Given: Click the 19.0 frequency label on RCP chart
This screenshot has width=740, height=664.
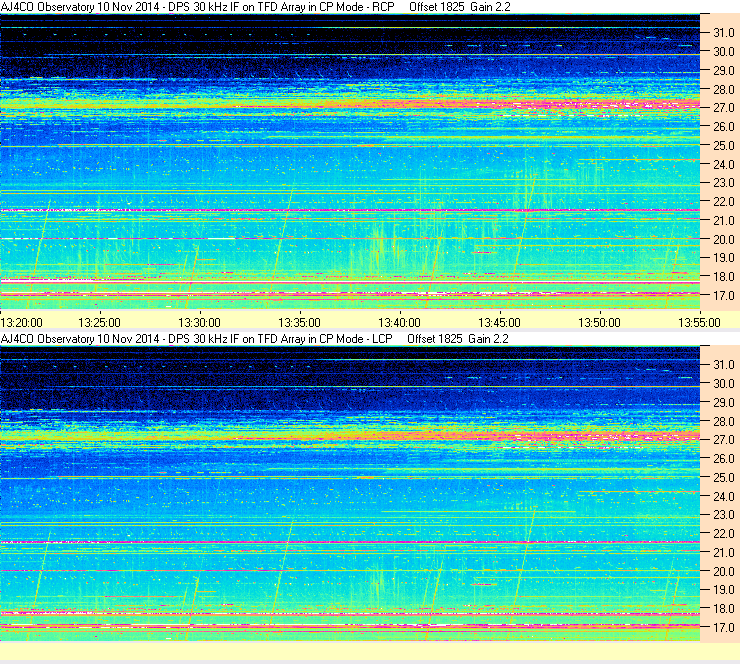Looking at the screenshot, I should pos(724,258).
